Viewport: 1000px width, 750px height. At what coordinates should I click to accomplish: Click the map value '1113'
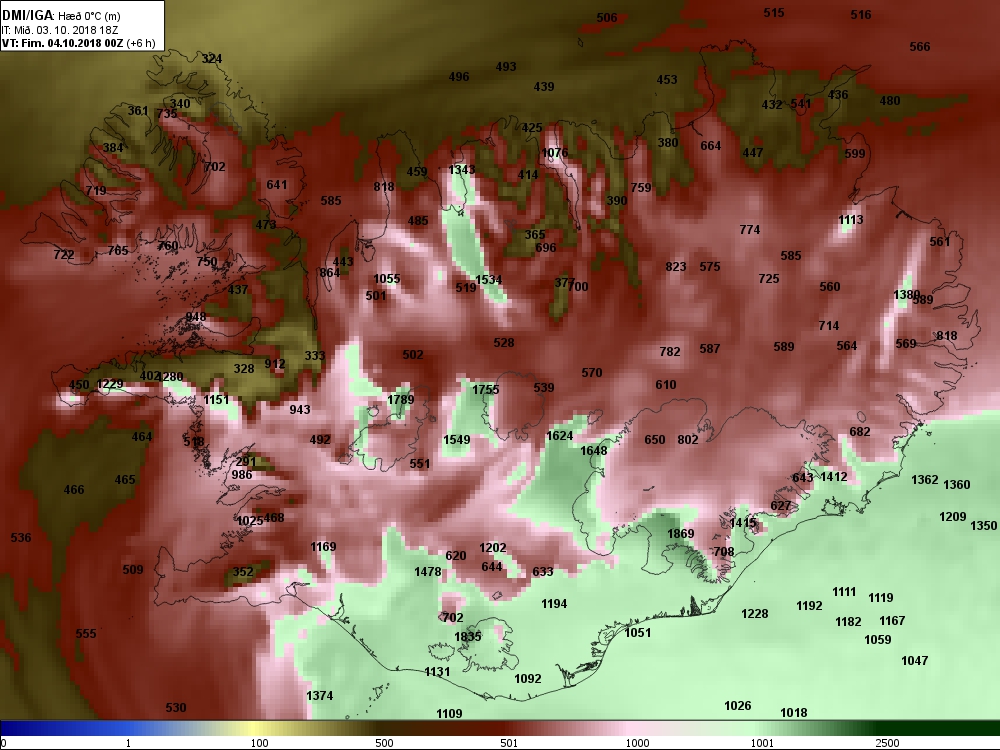(x=850, y=220)
